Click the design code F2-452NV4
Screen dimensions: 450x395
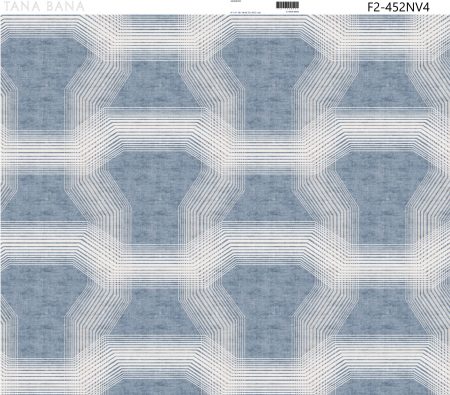pos(398,7)
